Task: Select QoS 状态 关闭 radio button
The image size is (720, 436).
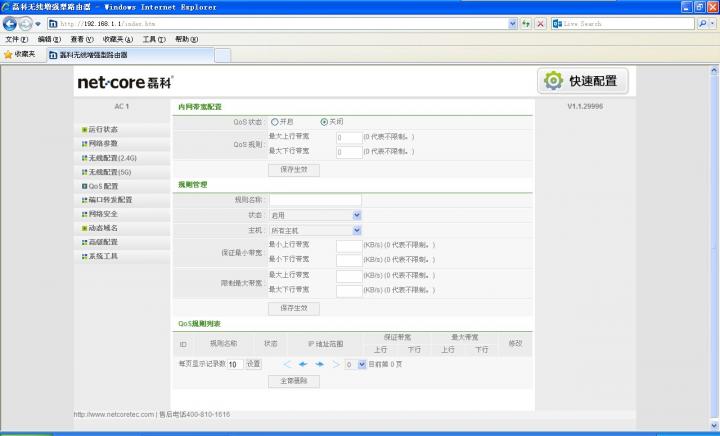Action: [324, 122]
